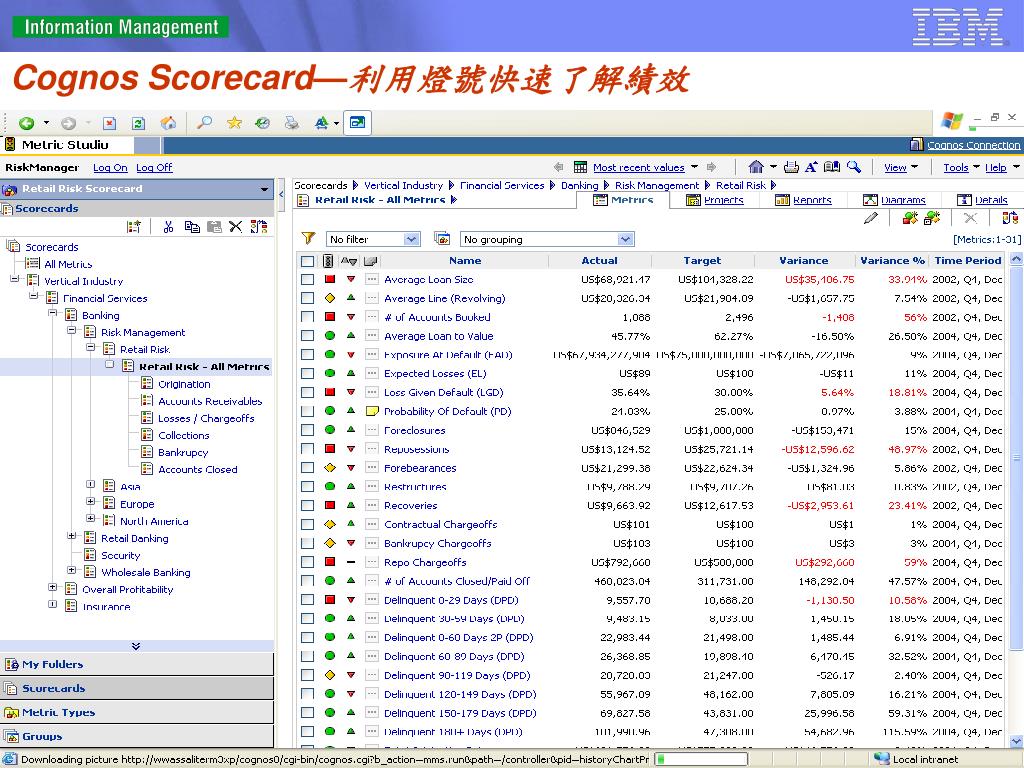
Task: Open the No grouping dropdown
Action: click(x=547, y=239)
